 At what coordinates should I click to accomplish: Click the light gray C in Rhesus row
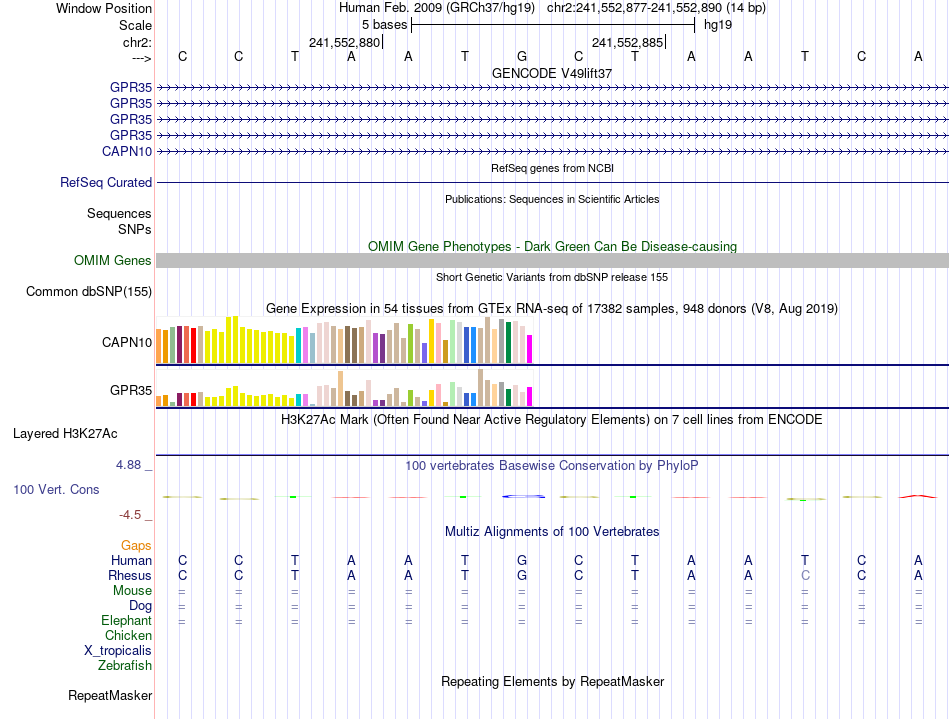tap(805, 575)
